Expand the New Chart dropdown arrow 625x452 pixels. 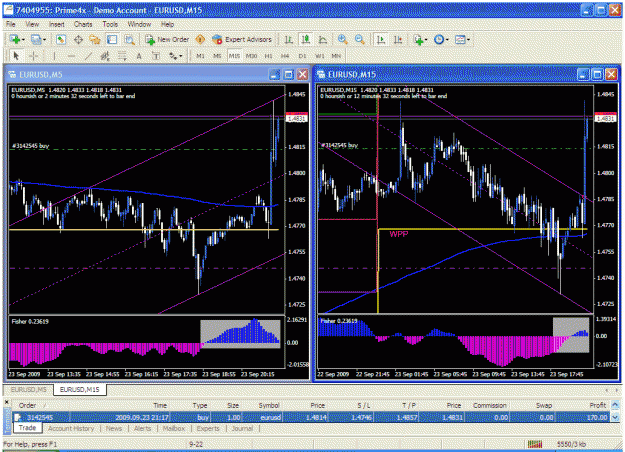click(x=23, y=40)
